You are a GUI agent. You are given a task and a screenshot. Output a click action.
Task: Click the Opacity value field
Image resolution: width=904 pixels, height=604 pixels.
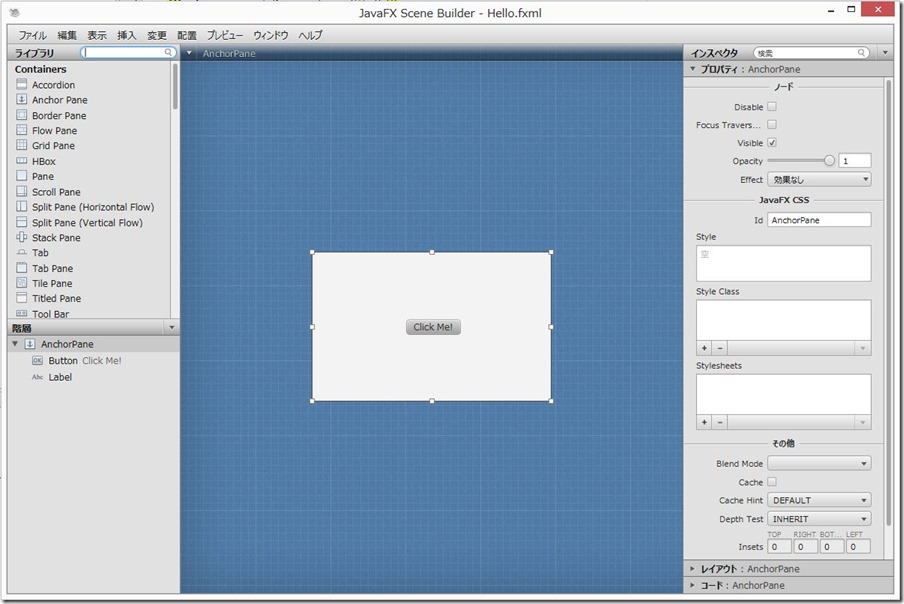pyautogui.click(x=855, y=161)
